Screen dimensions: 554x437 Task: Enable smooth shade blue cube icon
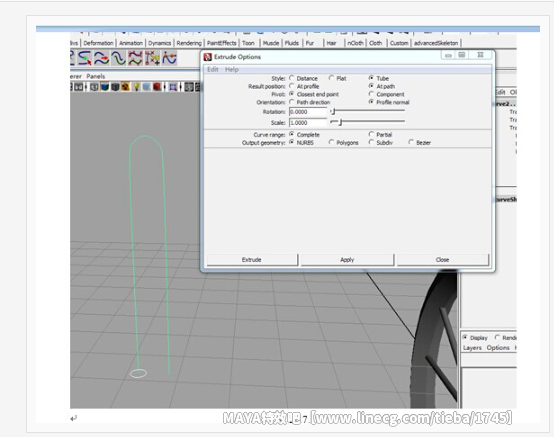click(x=105, y=87)
